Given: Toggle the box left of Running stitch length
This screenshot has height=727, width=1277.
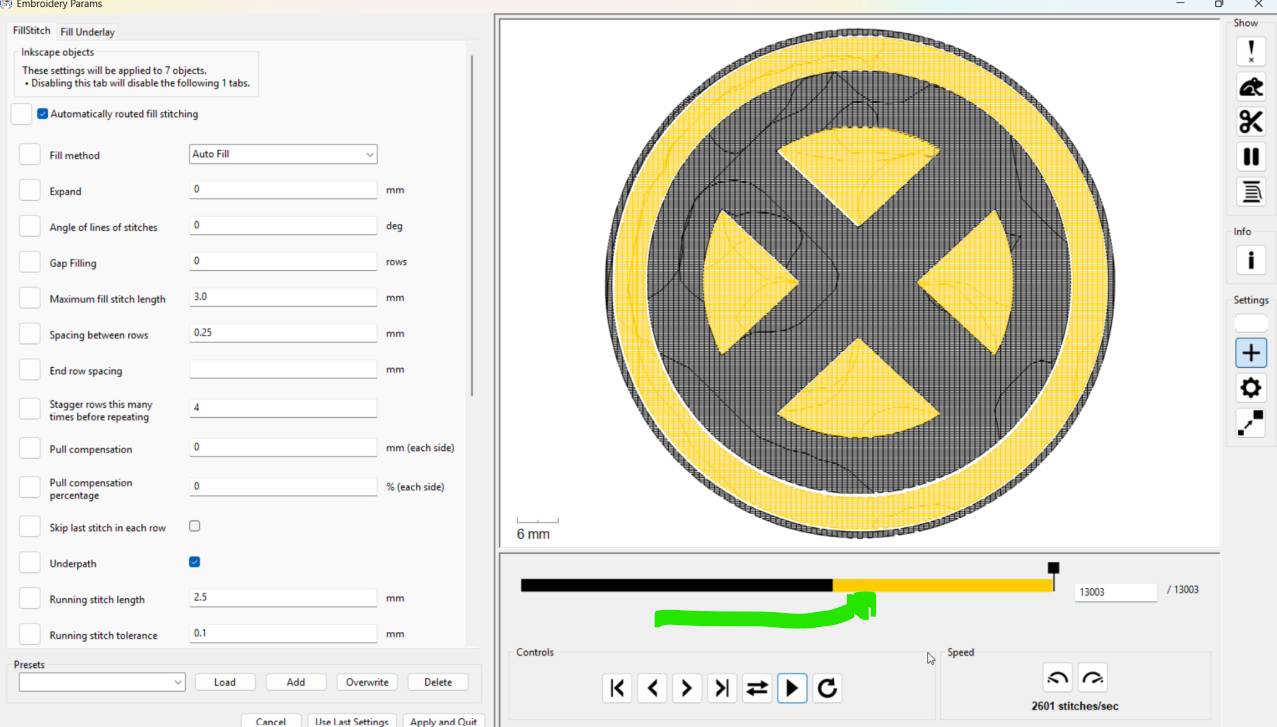Looking at the screenshot, I should [x=30, y=598].
